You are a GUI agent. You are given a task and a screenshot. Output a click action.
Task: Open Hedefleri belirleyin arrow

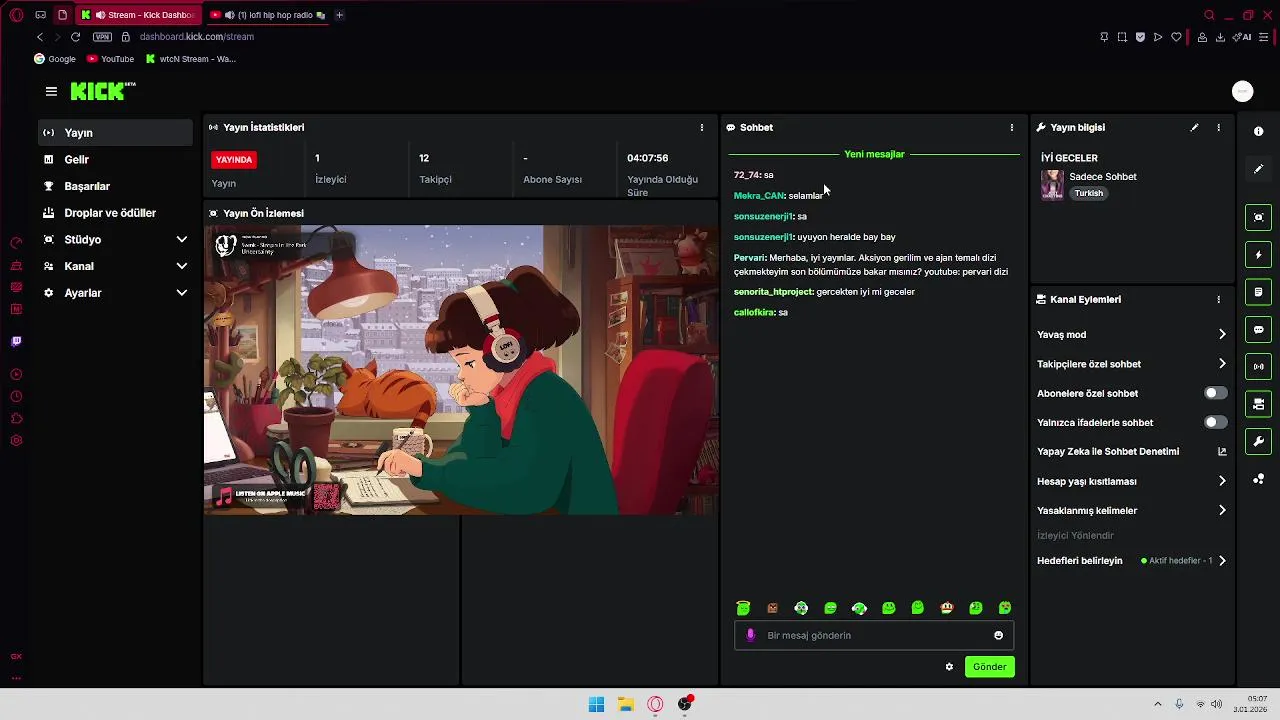[1221, 561]
